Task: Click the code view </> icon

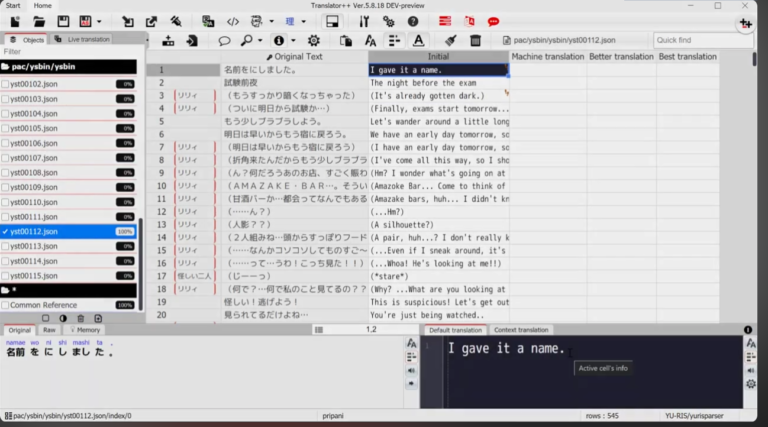Action: [232, 21]
